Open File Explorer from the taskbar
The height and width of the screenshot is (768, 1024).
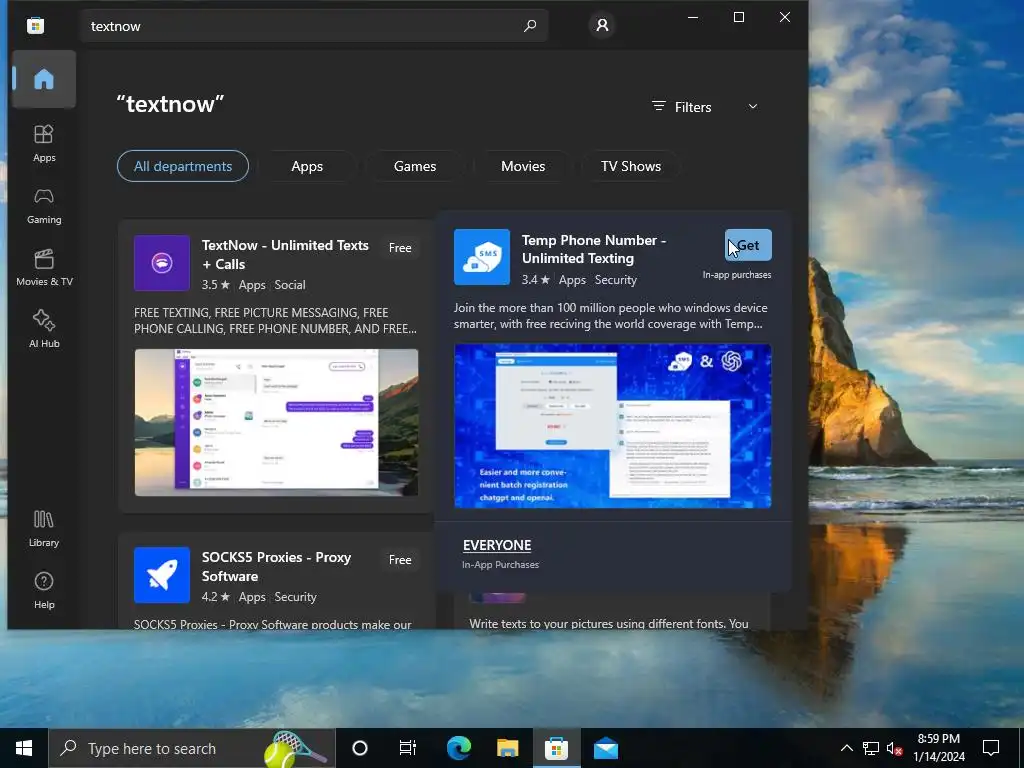[507, 748]
